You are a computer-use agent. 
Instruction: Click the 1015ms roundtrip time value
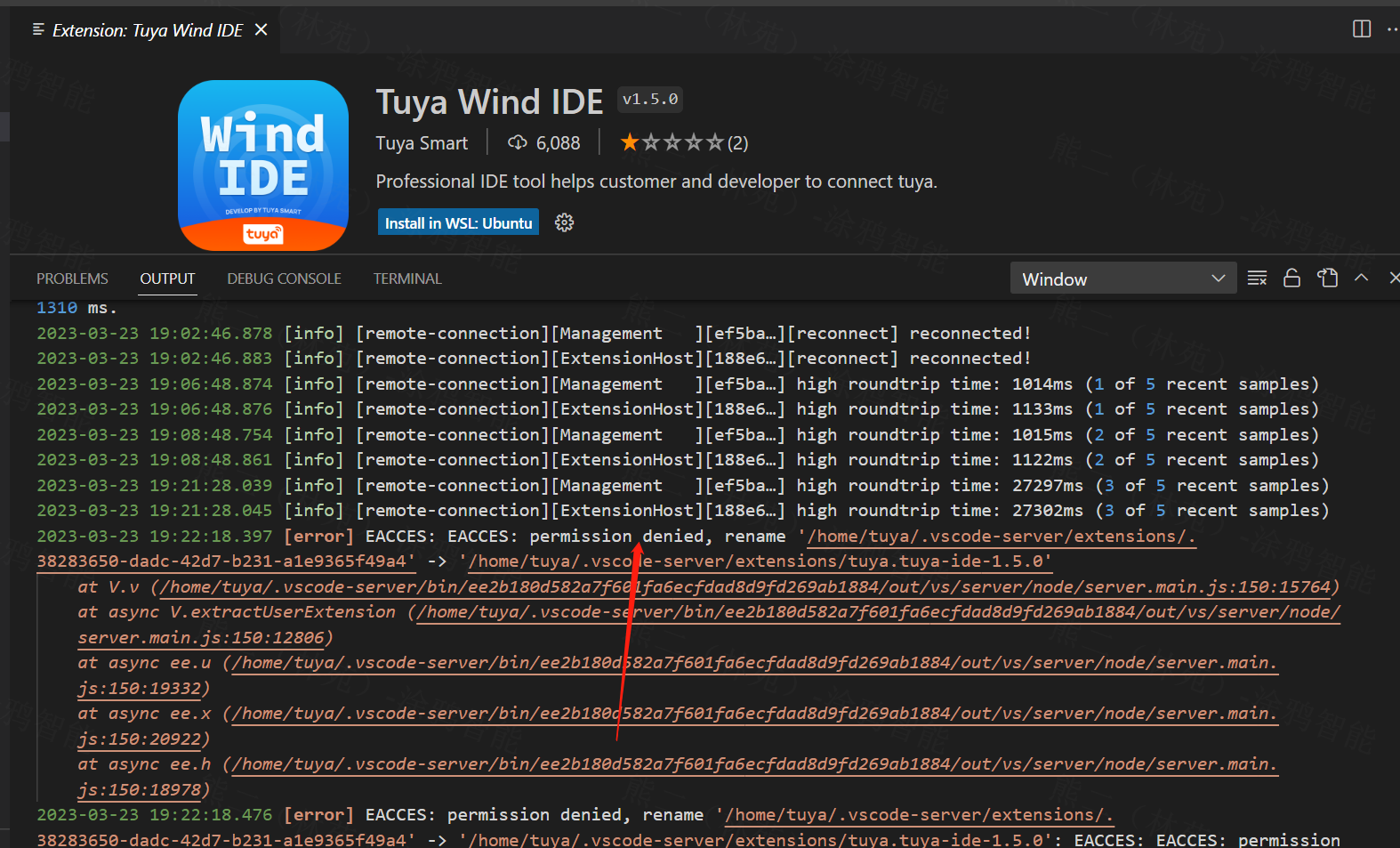1042,435
